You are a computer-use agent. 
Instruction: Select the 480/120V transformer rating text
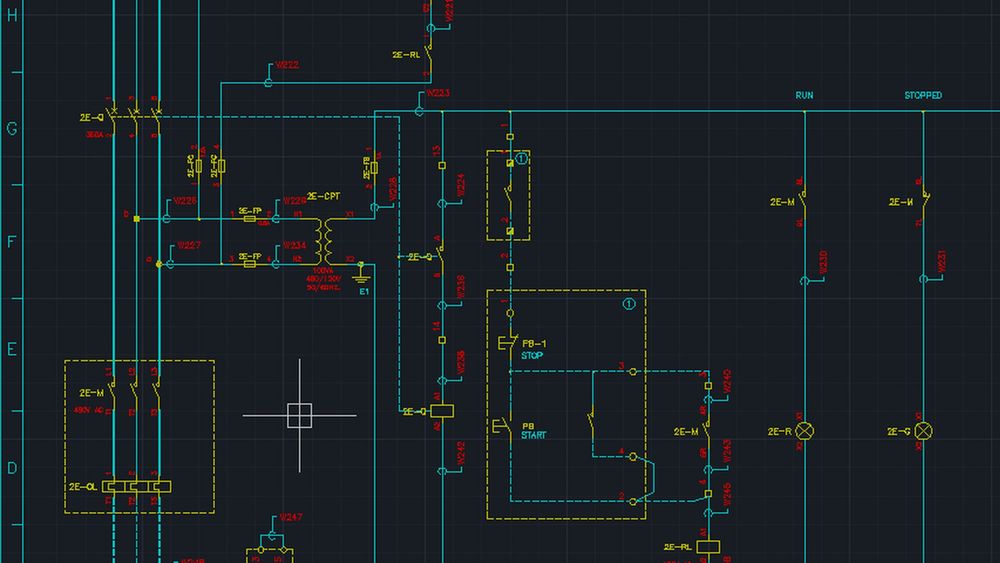pyautogui.click(x=323, y=279)
